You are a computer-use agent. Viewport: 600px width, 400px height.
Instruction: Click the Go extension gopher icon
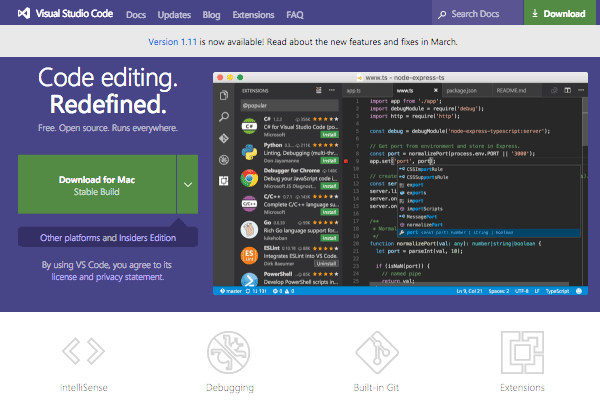click(249, 229)
